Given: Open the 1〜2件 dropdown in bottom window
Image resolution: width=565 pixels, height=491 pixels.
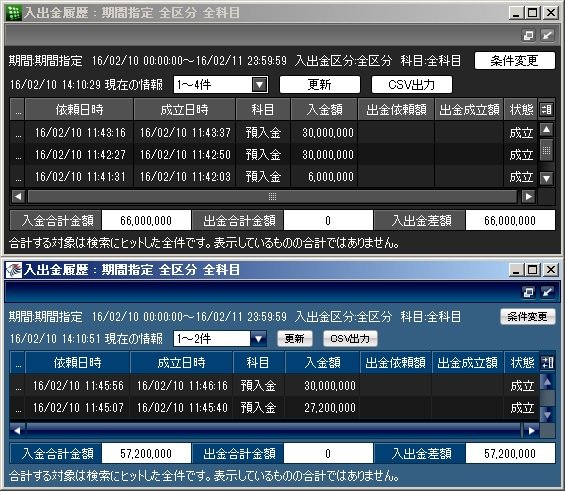Looking at the screenshot, I should coord(258,339).
